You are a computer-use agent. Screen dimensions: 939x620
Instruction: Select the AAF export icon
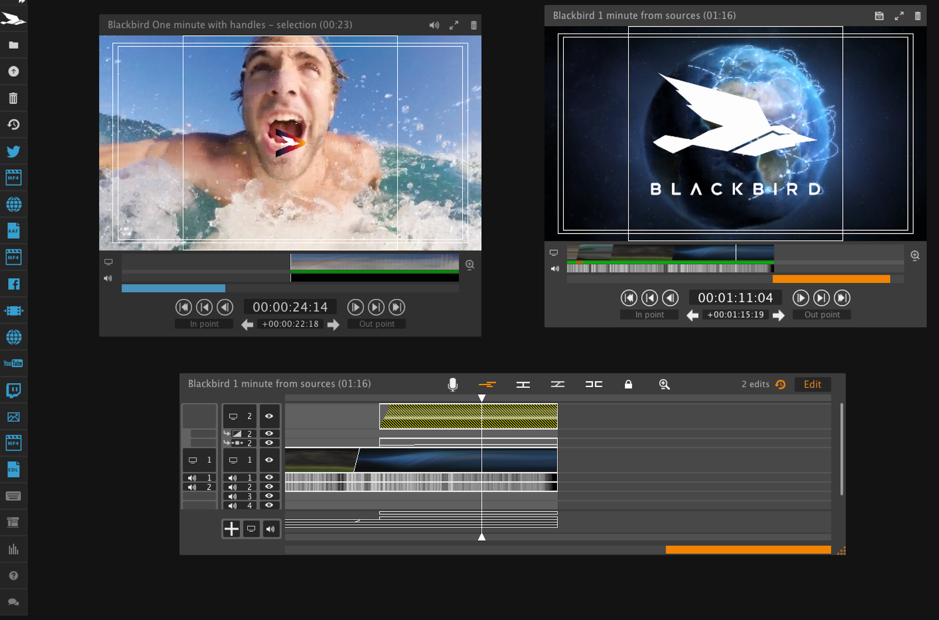click(13, 231)
